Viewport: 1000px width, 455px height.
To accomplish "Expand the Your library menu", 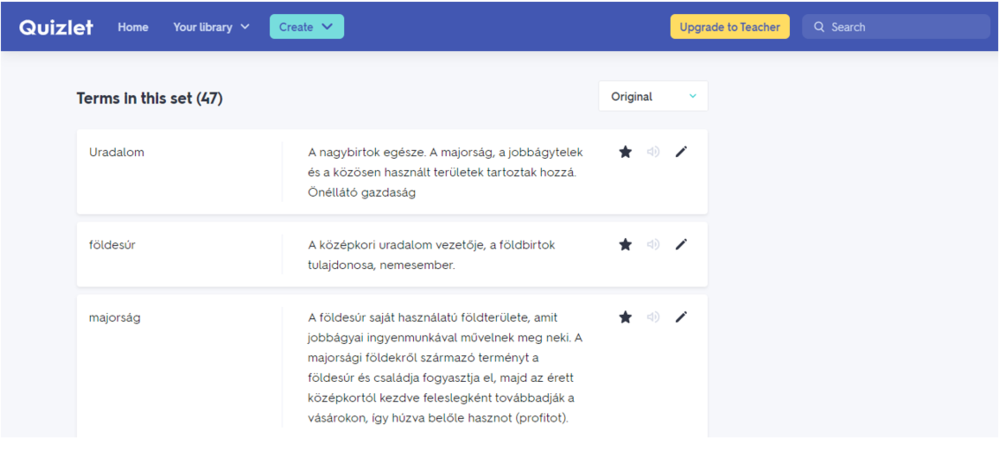I will pyautogui.click(x=211, y=27).
